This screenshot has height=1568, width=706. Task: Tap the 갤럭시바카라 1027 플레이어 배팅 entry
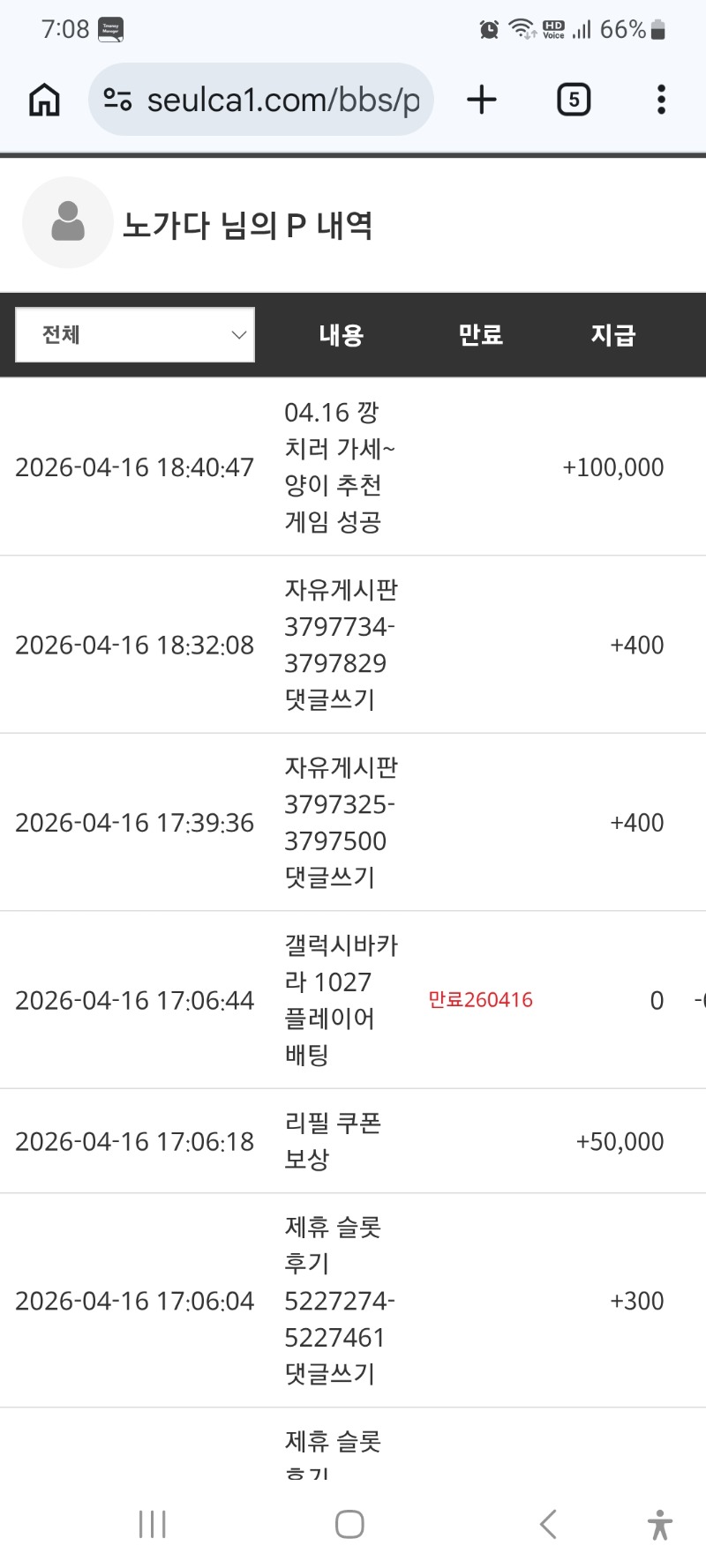coord(340,999)
